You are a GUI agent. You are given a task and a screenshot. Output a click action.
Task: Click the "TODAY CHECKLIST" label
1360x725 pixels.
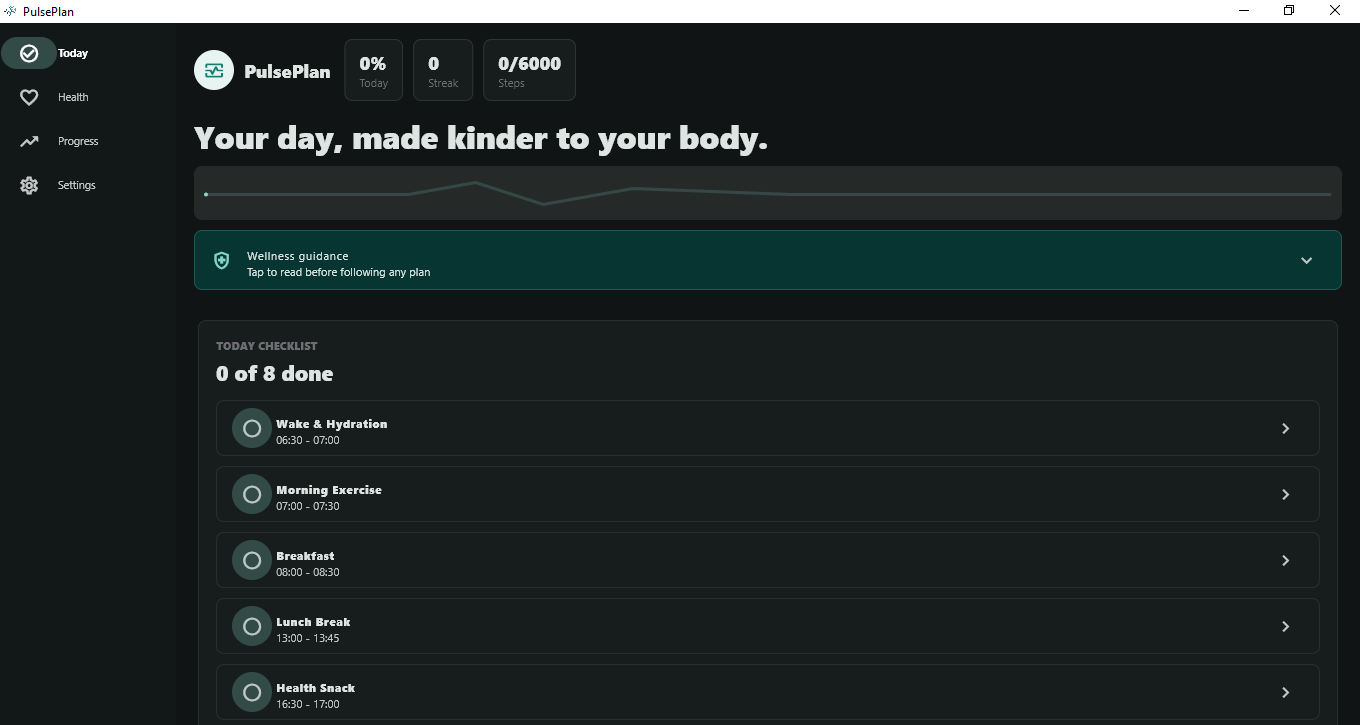click(267, 346)
